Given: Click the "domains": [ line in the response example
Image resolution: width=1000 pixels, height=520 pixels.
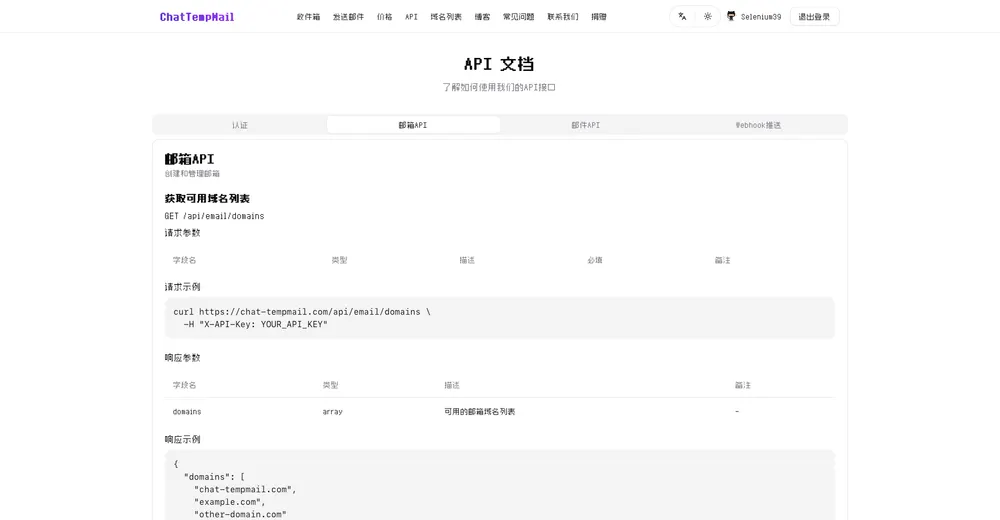Looking at the screenshot, I should (x=214, y=477).
